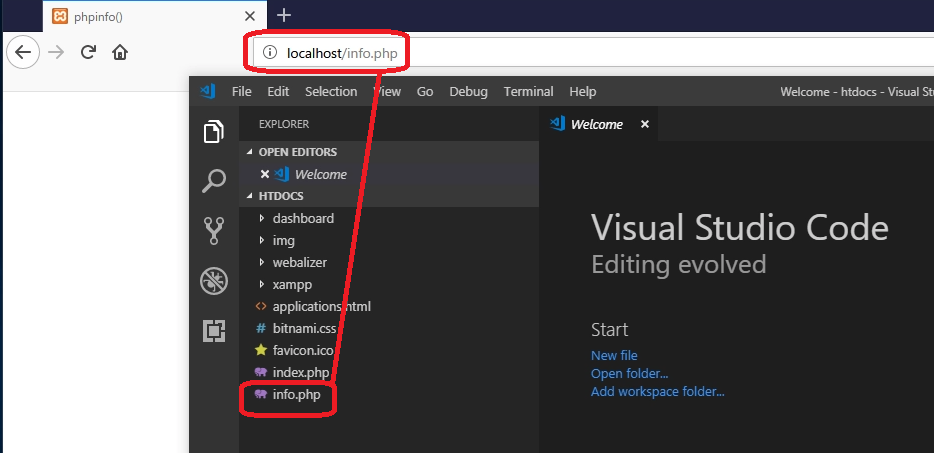Open the Search icon in activity bar
934x453 pixels.
pyautogui.click(x=214, y=181)
